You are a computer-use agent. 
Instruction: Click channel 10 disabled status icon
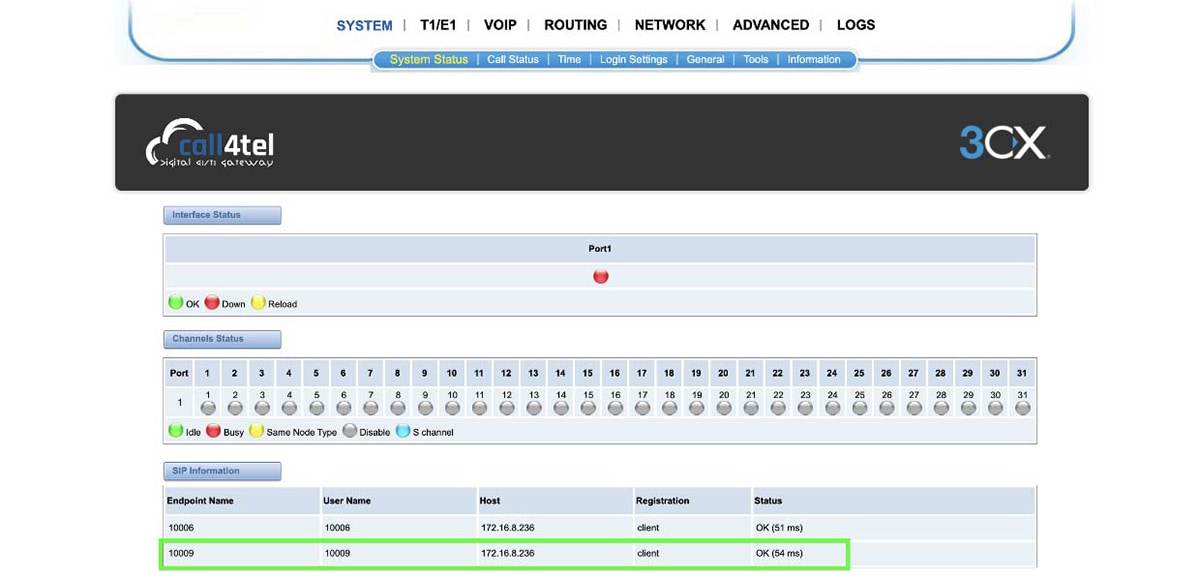click(x=452, y=408)
